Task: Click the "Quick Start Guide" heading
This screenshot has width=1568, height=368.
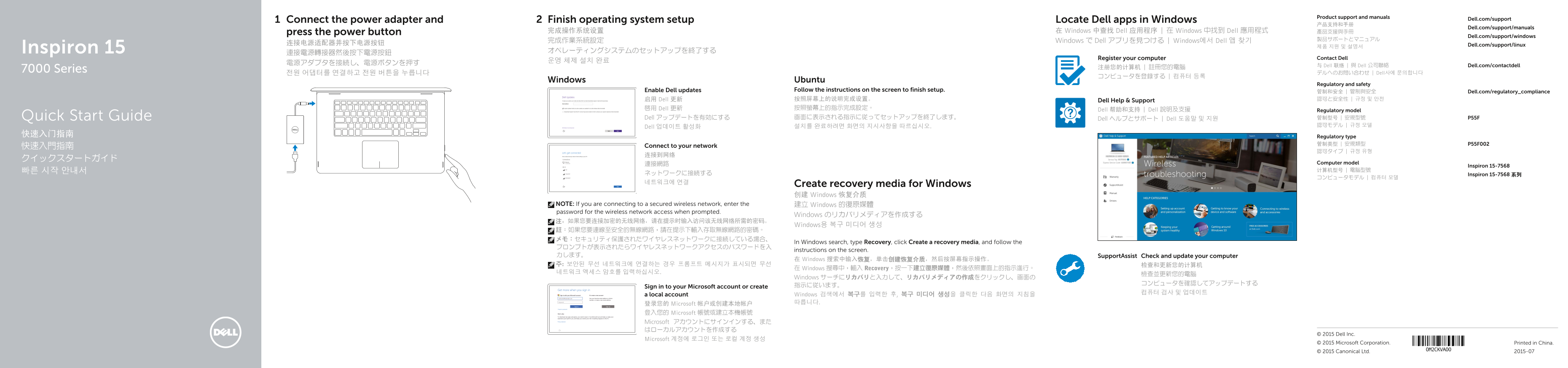Action: (x=86, y=115)
